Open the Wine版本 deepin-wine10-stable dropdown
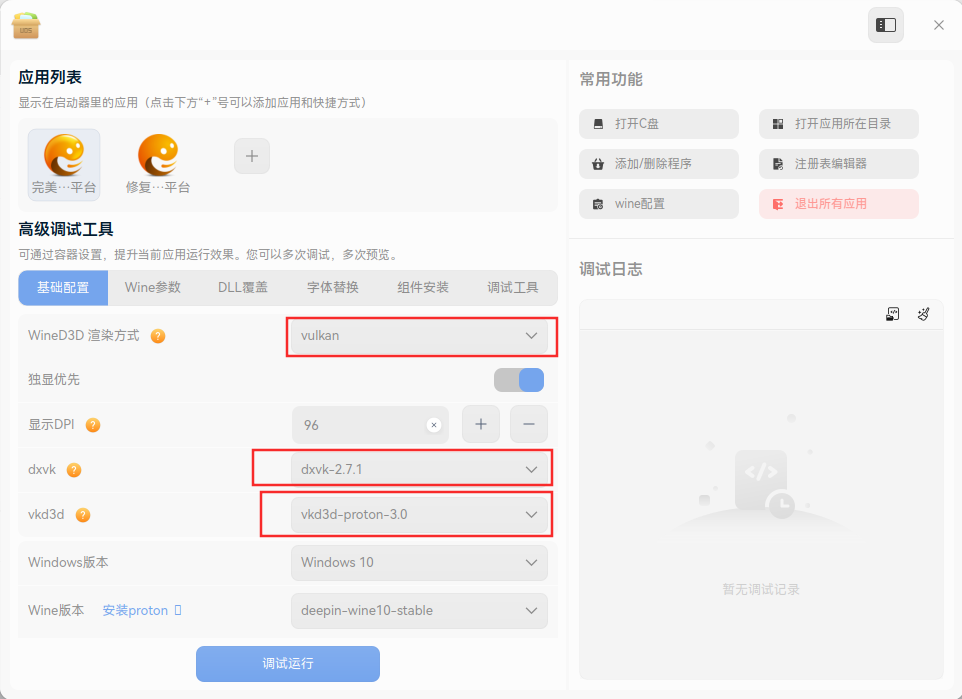The height and width of the screenshot is (699, 962). coord(420,611)
